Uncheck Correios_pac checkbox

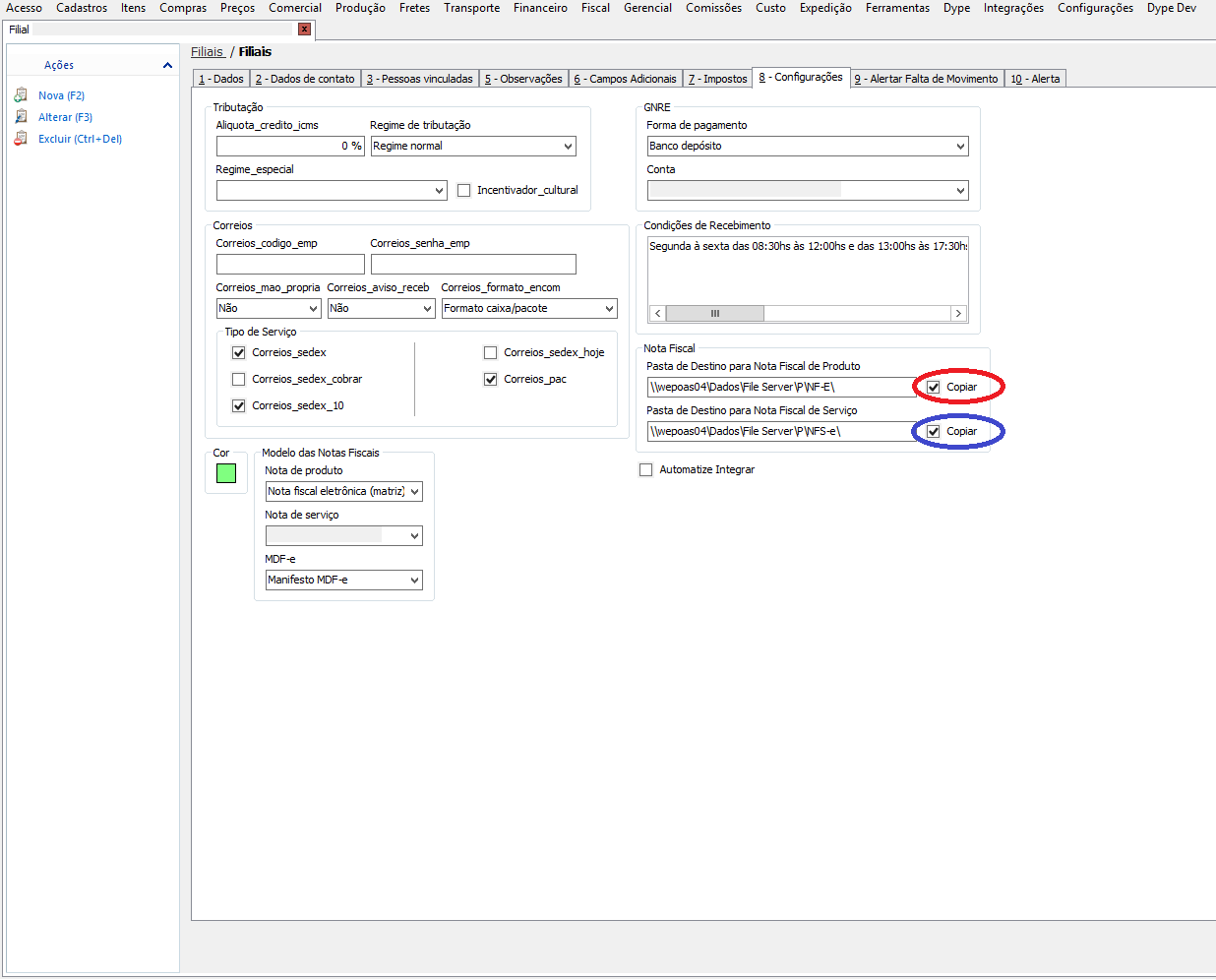491,380
